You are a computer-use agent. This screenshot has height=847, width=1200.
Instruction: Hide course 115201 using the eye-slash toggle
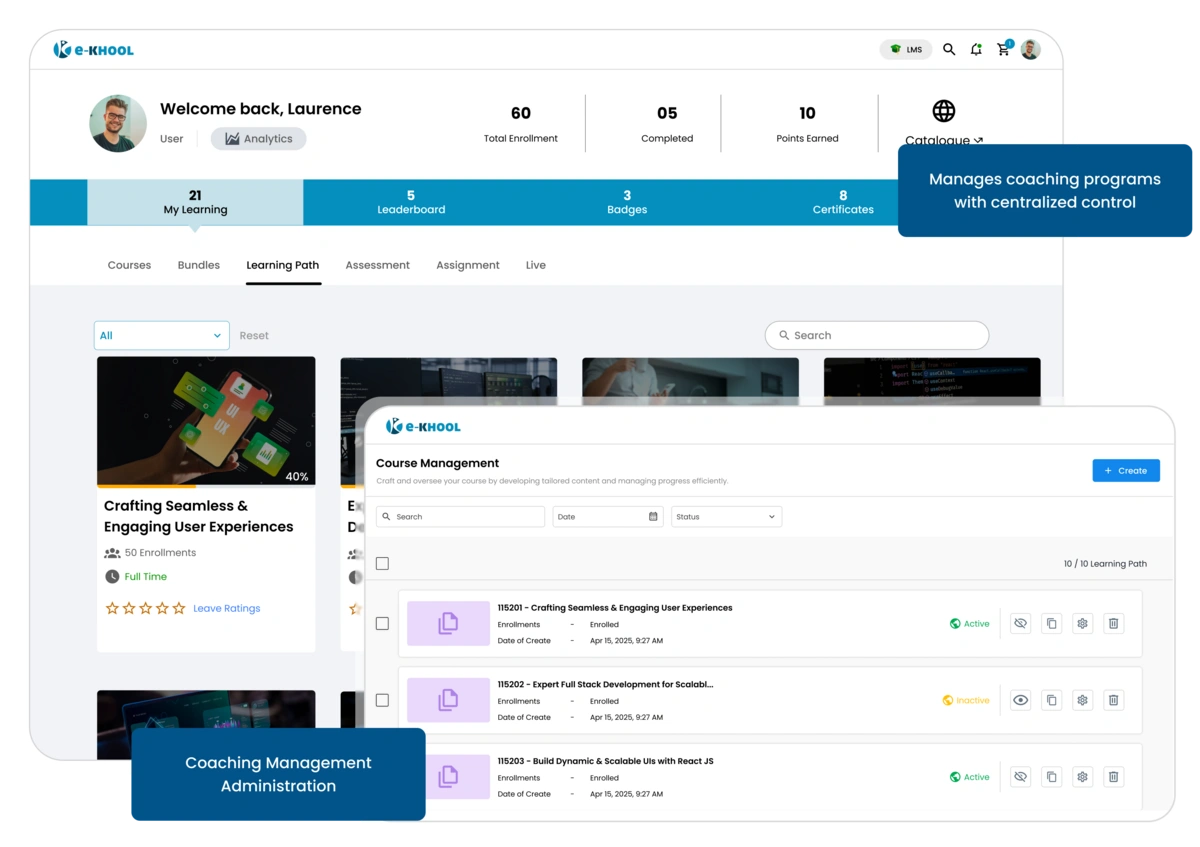1020,623
